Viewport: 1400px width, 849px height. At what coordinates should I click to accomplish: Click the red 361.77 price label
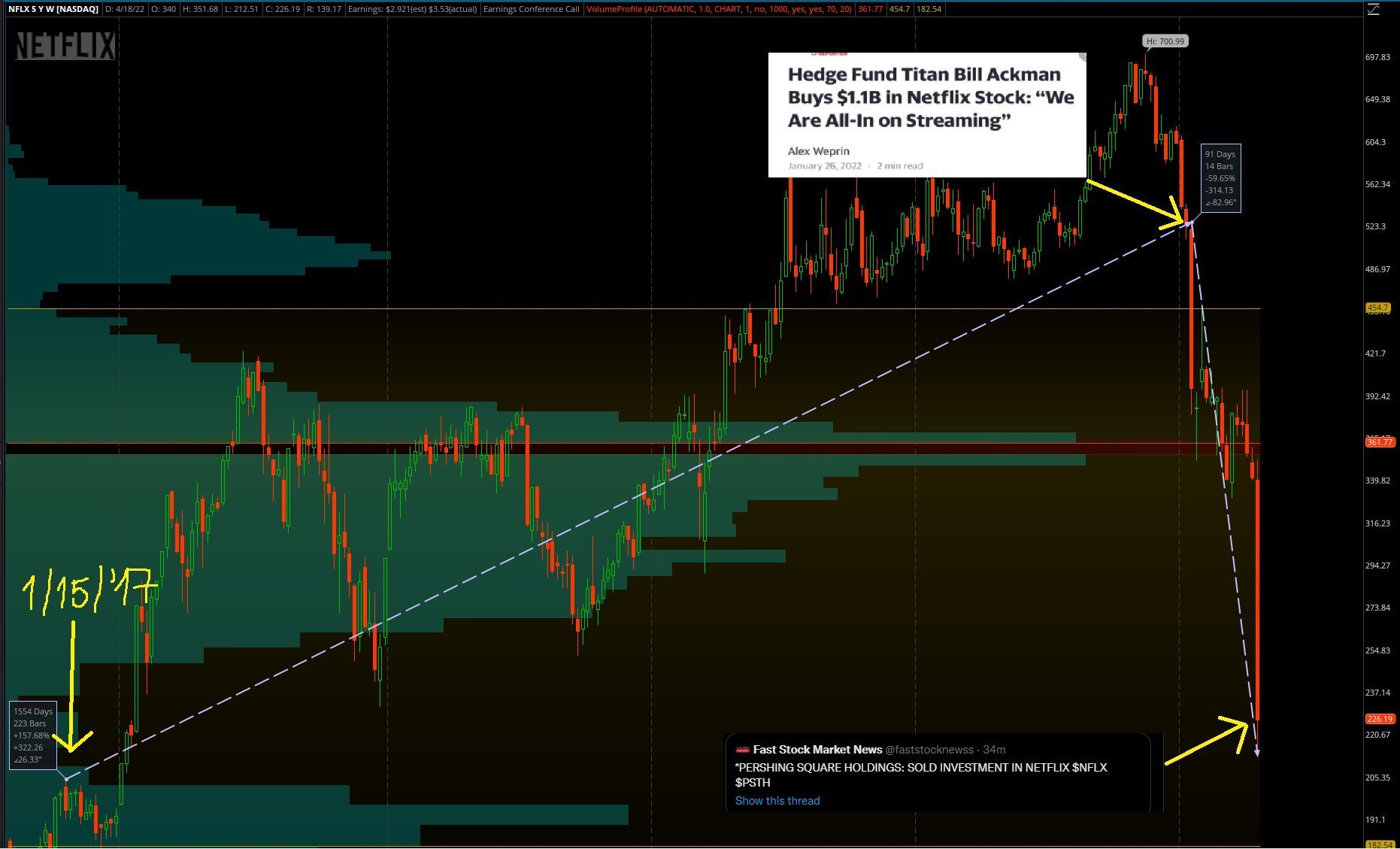1380,442
